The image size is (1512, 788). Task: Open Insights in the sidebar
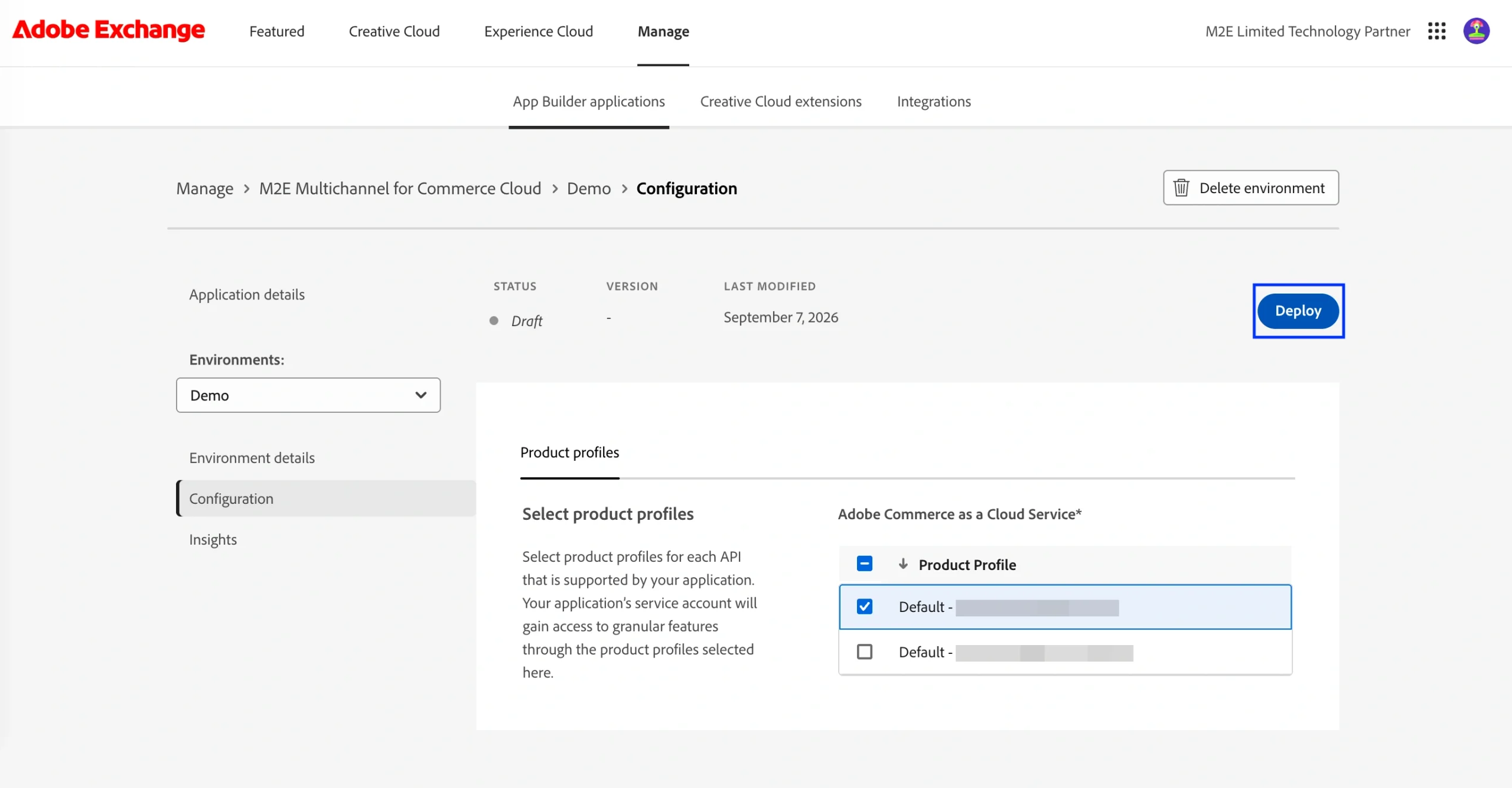click(213, 539)
